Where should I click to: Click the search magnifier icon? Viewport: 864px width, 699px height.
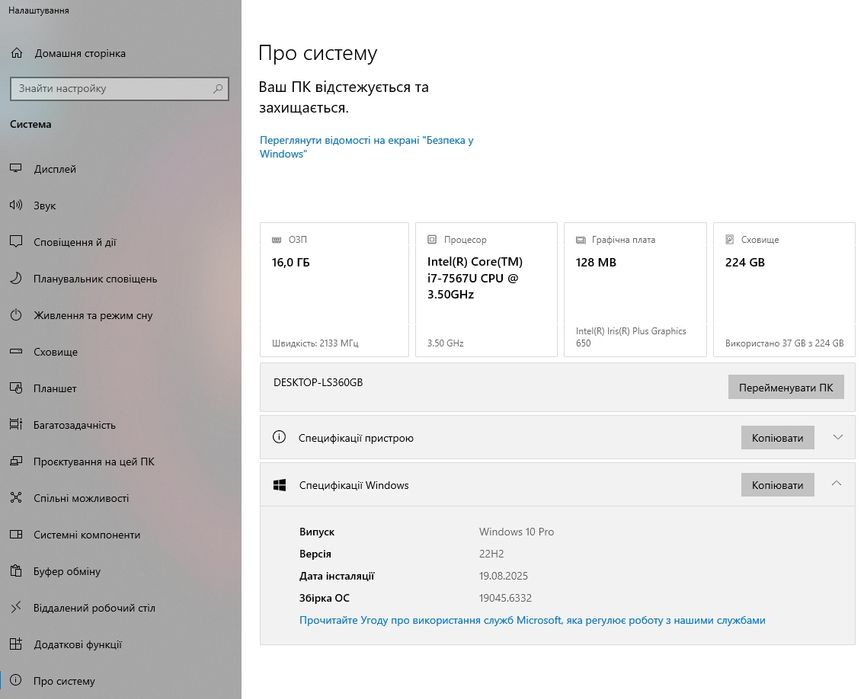coord(218,88)
